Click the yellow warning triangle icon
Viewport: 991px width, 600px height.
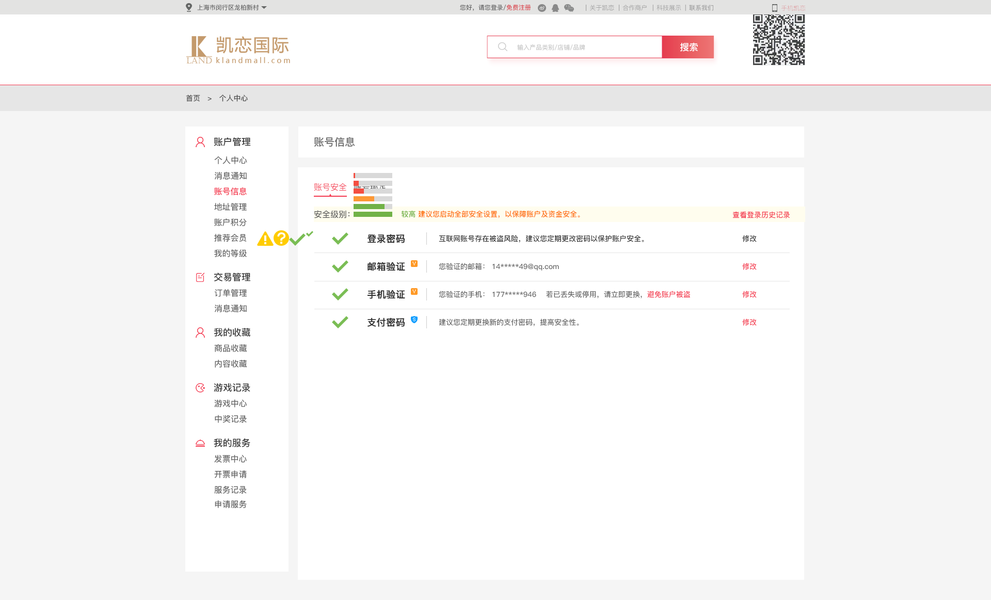[266, 239]
